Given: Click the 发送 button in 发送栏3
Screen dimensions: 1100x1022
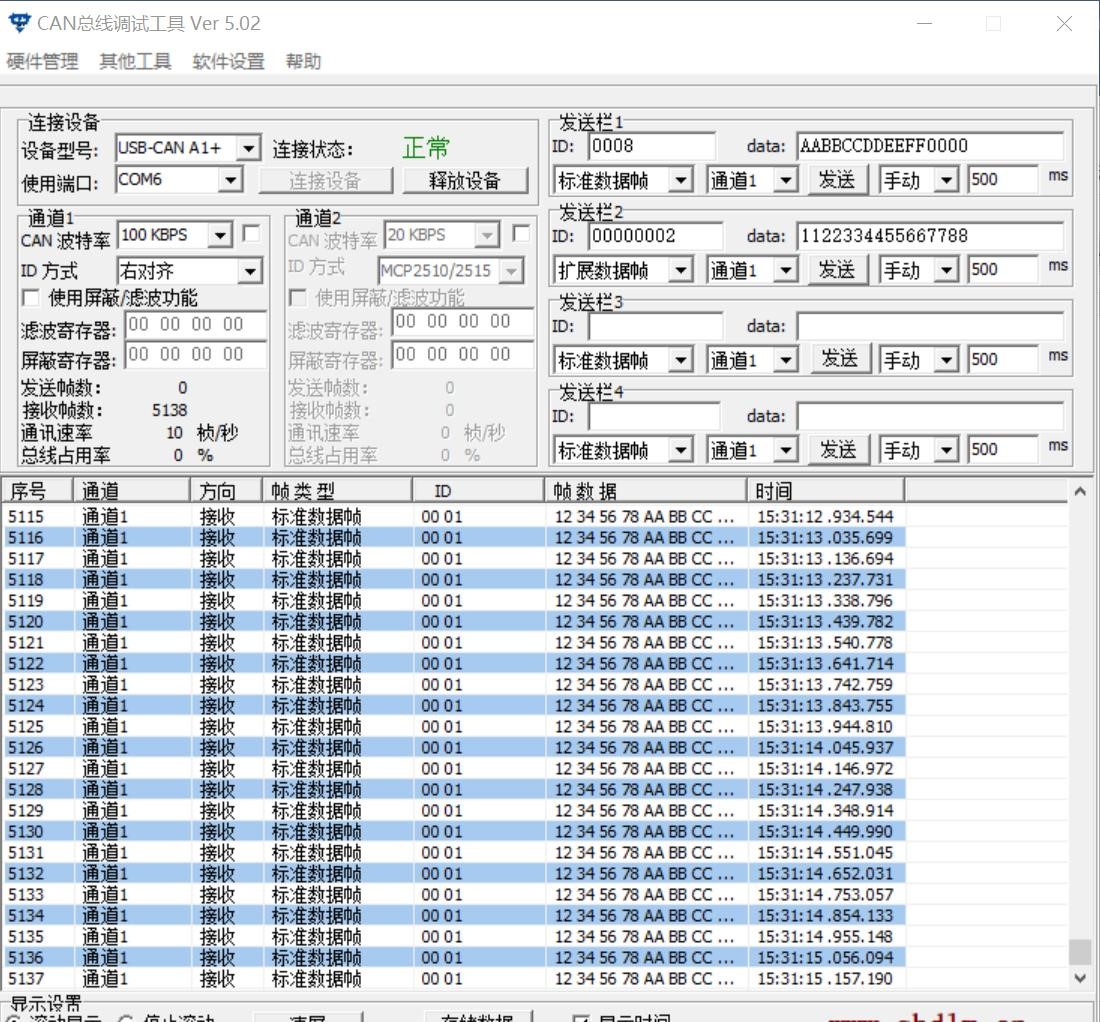Looking at the screenshot, I should 840,359.
